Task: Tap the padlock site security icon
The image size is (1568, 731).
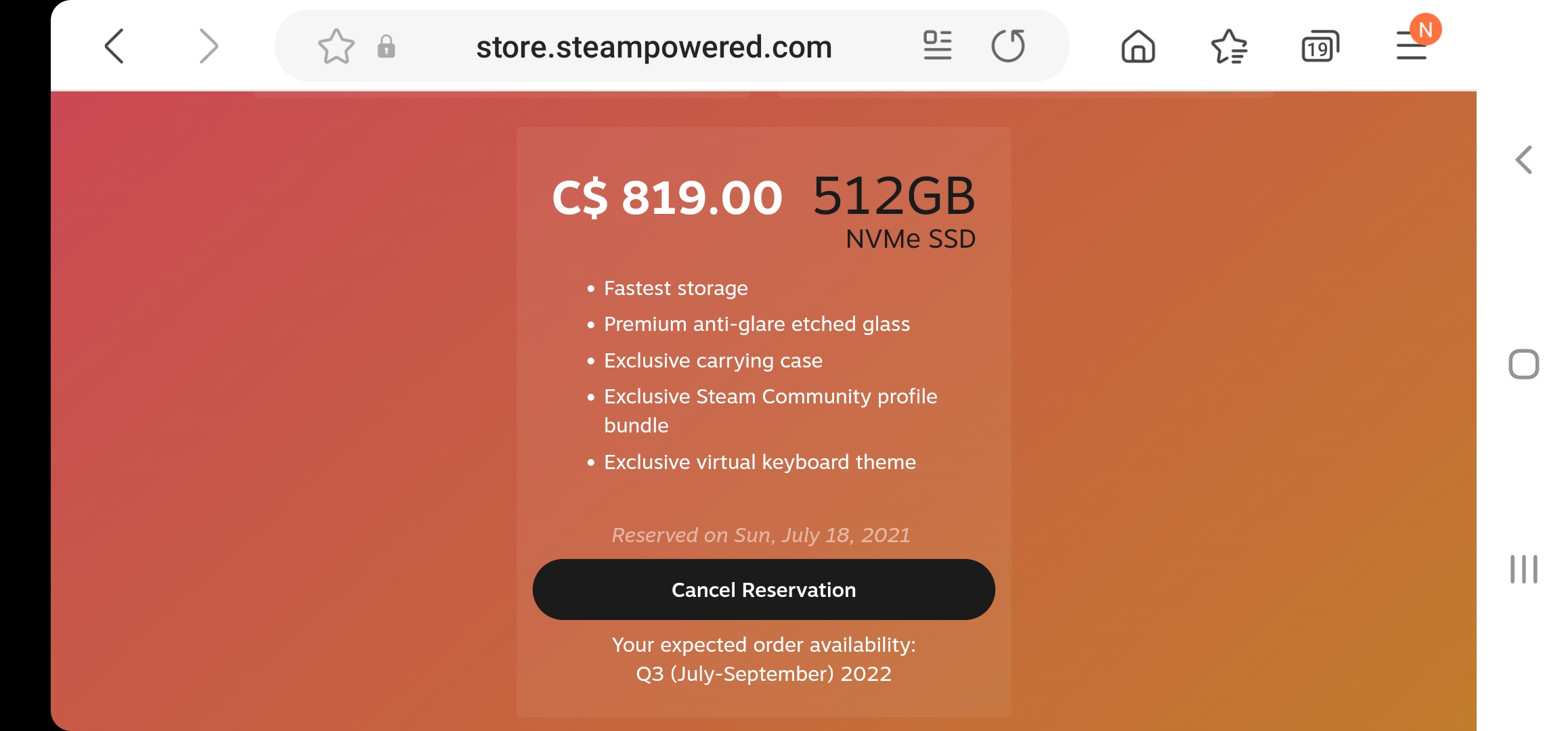Action: [387, 46]
